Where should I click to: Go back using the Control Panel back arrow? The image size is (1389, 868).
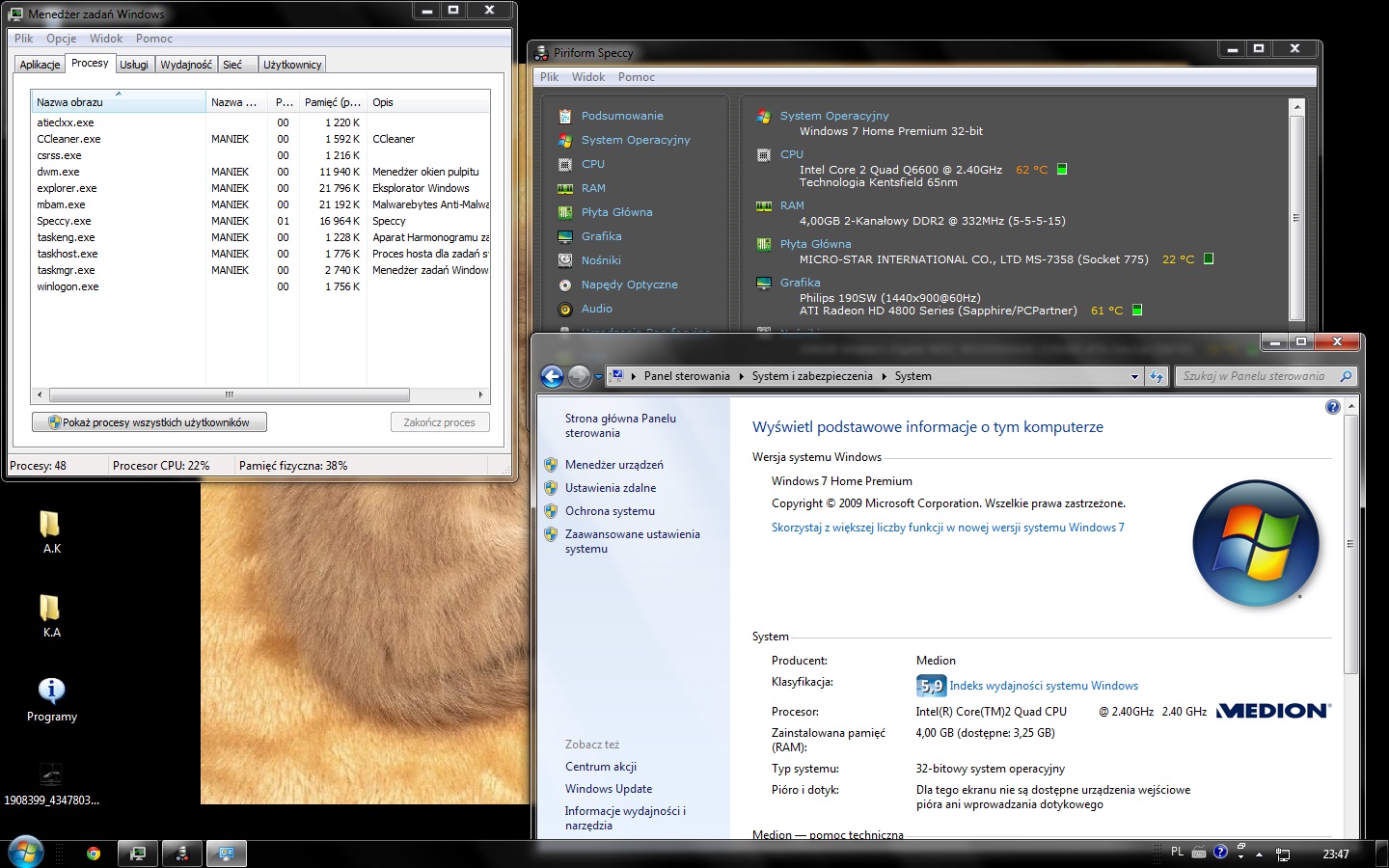point(552,376)
